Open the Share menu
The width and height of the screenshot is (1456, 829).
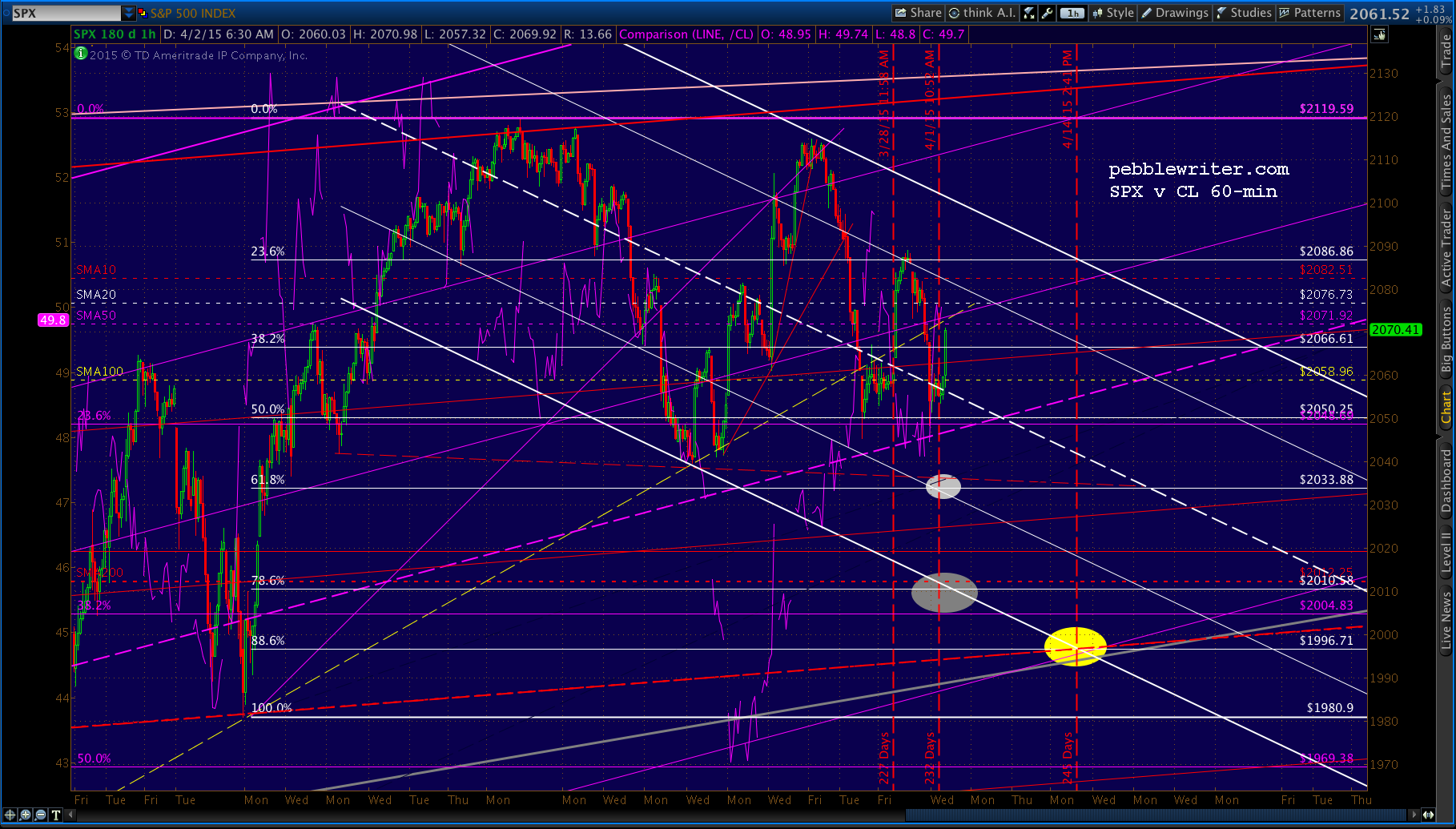pyautogui.click(x=918, y=13)
